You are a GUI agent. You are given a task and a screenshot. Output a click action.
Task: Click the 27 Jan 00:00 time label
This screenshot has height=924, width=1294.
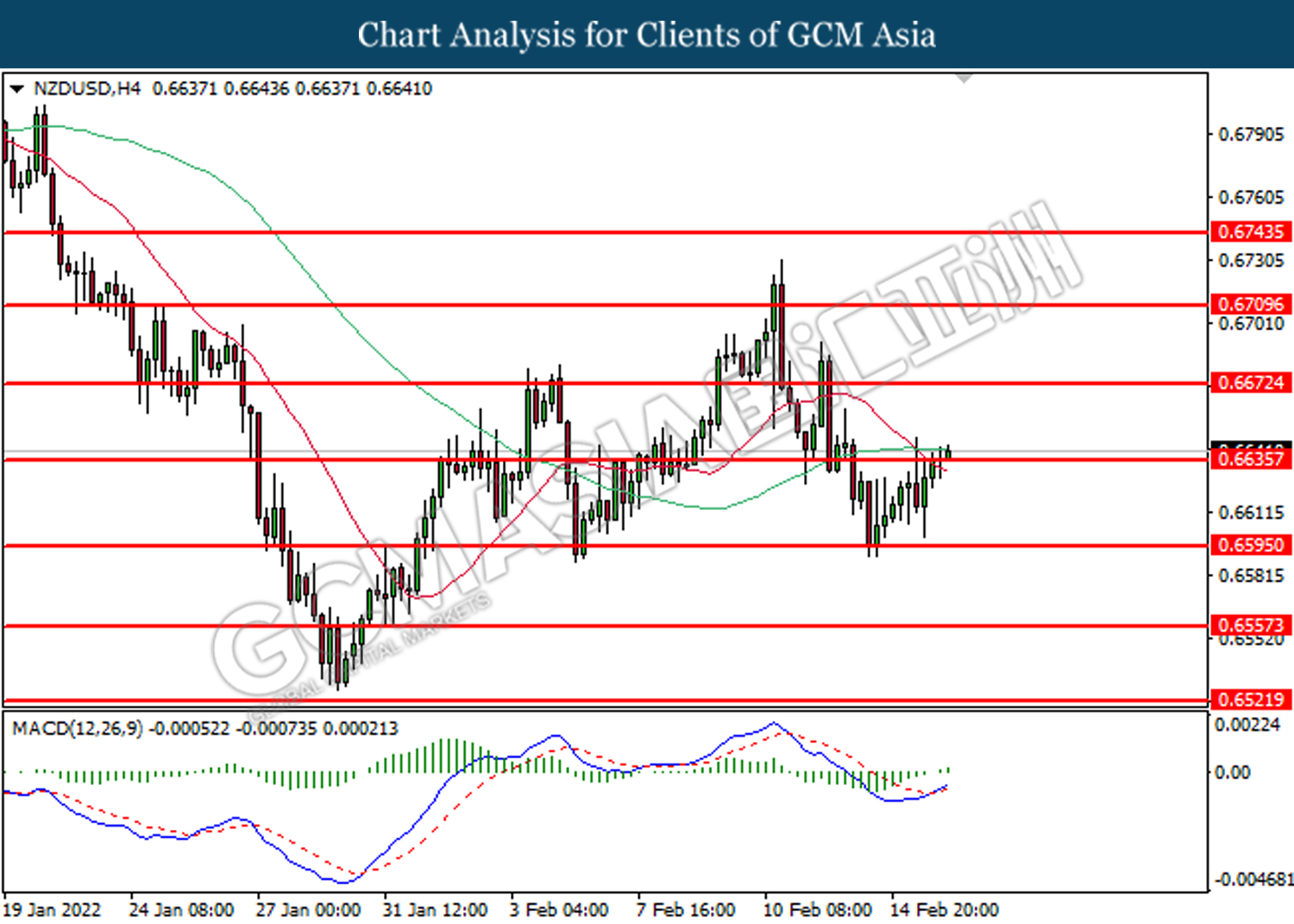[x=308, y=910]
